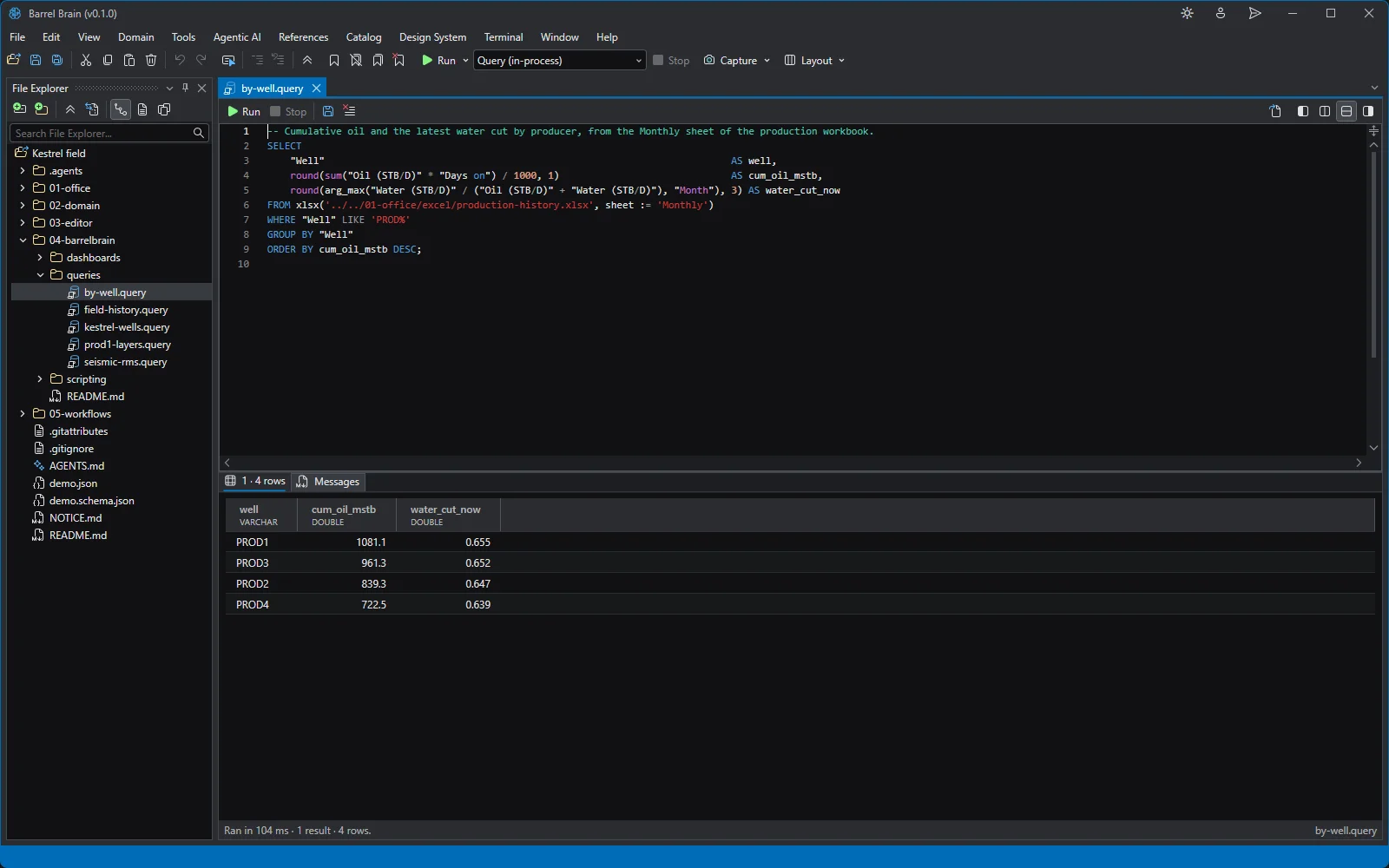
Task: Select the stacked top-bottom split layout toggle
Action: 1346,111
